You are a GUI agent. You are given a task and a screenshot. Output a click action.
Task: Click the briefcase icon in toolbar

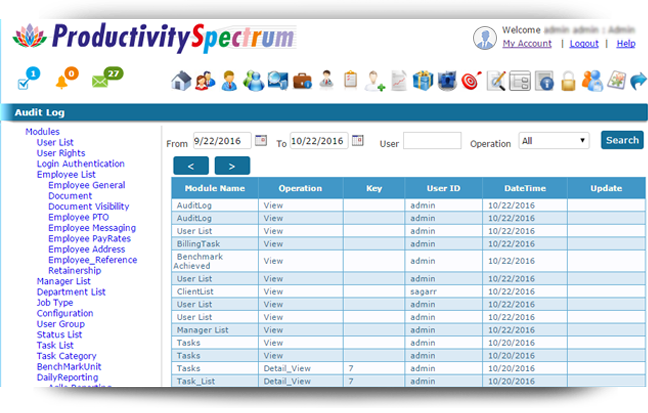301,81
